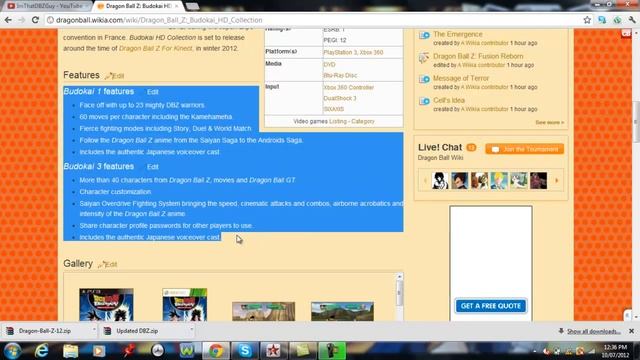Screen dimensions: 640x360
Task: Open The Emergence recent activity link
Action: tap(458, 34)
